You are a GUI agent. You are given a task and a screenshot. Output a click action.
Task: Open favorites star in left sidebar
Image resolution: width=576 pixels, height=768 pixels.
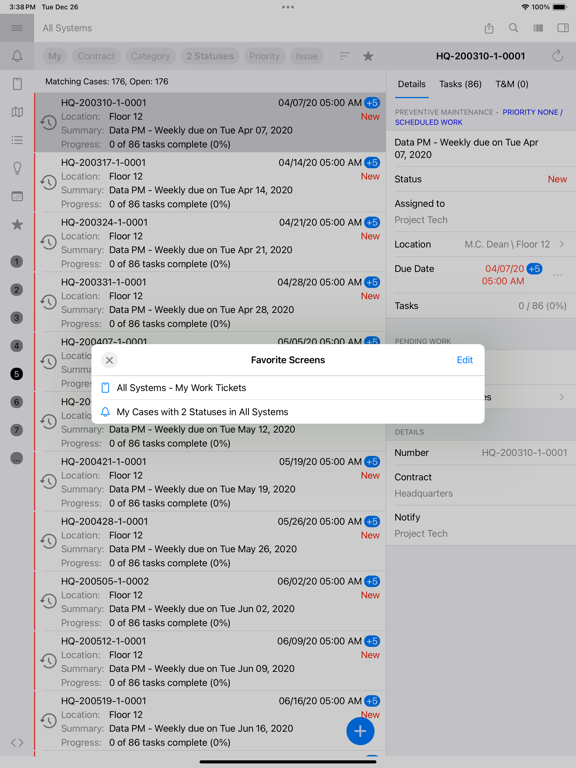point(17,224)
